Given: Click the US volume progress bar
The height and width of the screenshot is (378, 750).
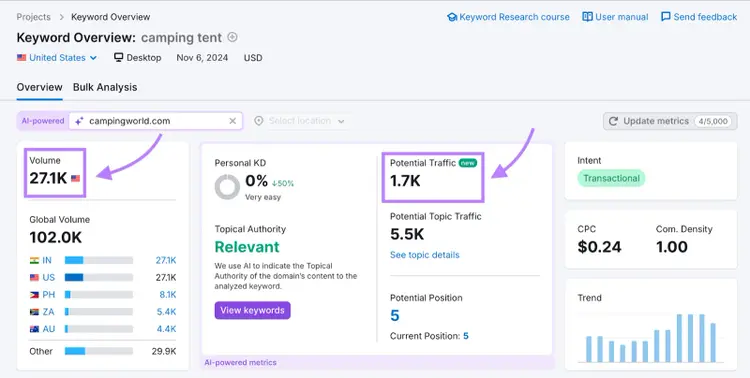Looking at the screenshot, I should point(99,278).
